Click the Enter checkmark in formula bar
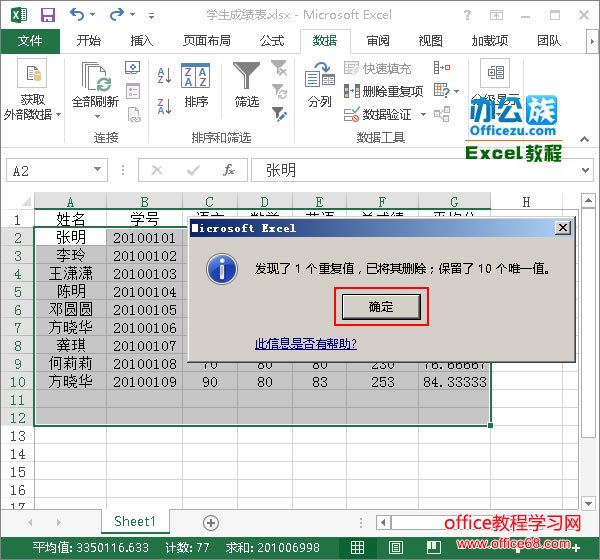 pos(193,170)
